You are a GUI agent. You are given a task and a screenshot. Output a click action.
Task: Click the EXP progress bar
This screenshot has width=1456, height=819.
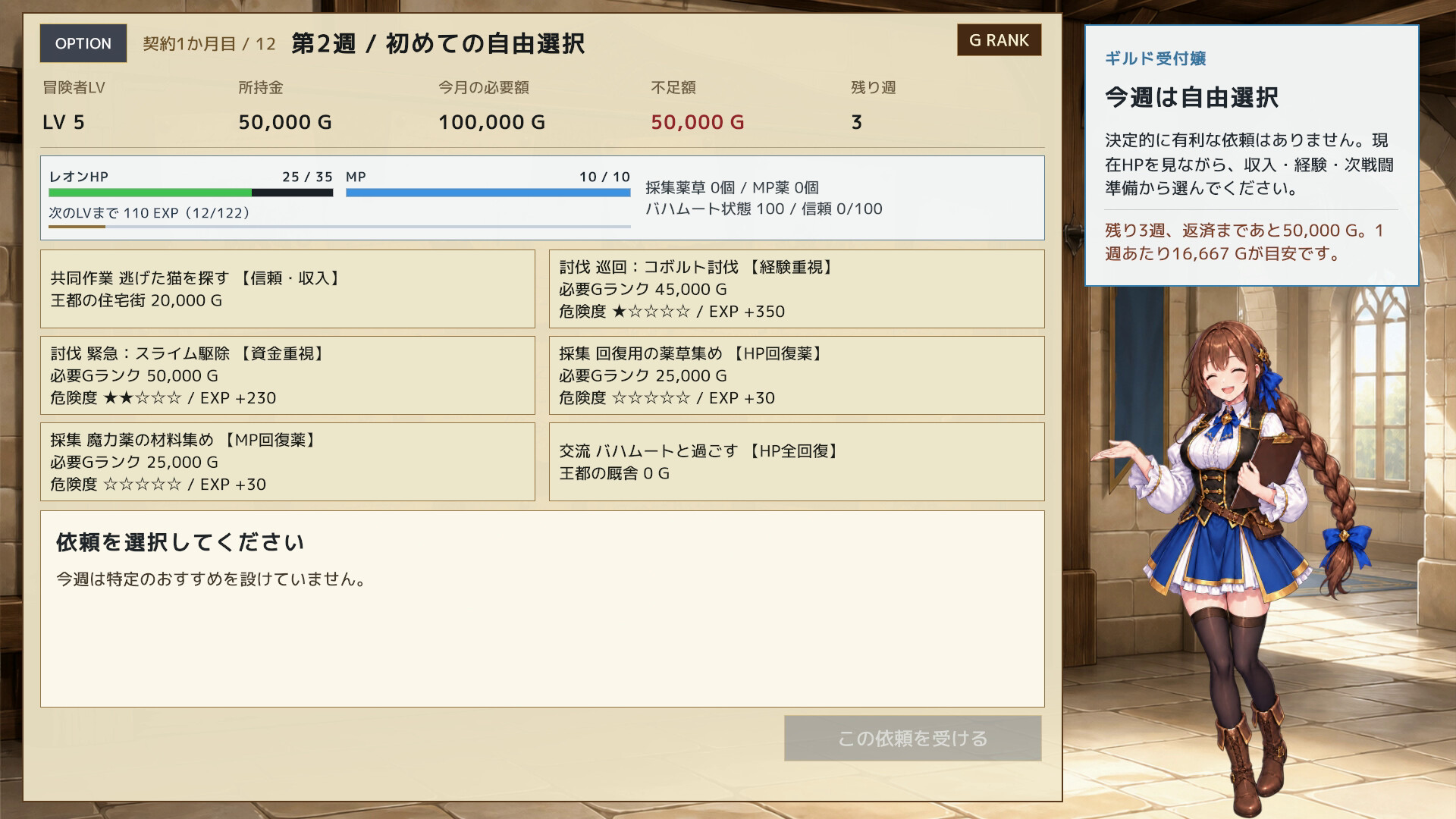[x=340, y=226]
